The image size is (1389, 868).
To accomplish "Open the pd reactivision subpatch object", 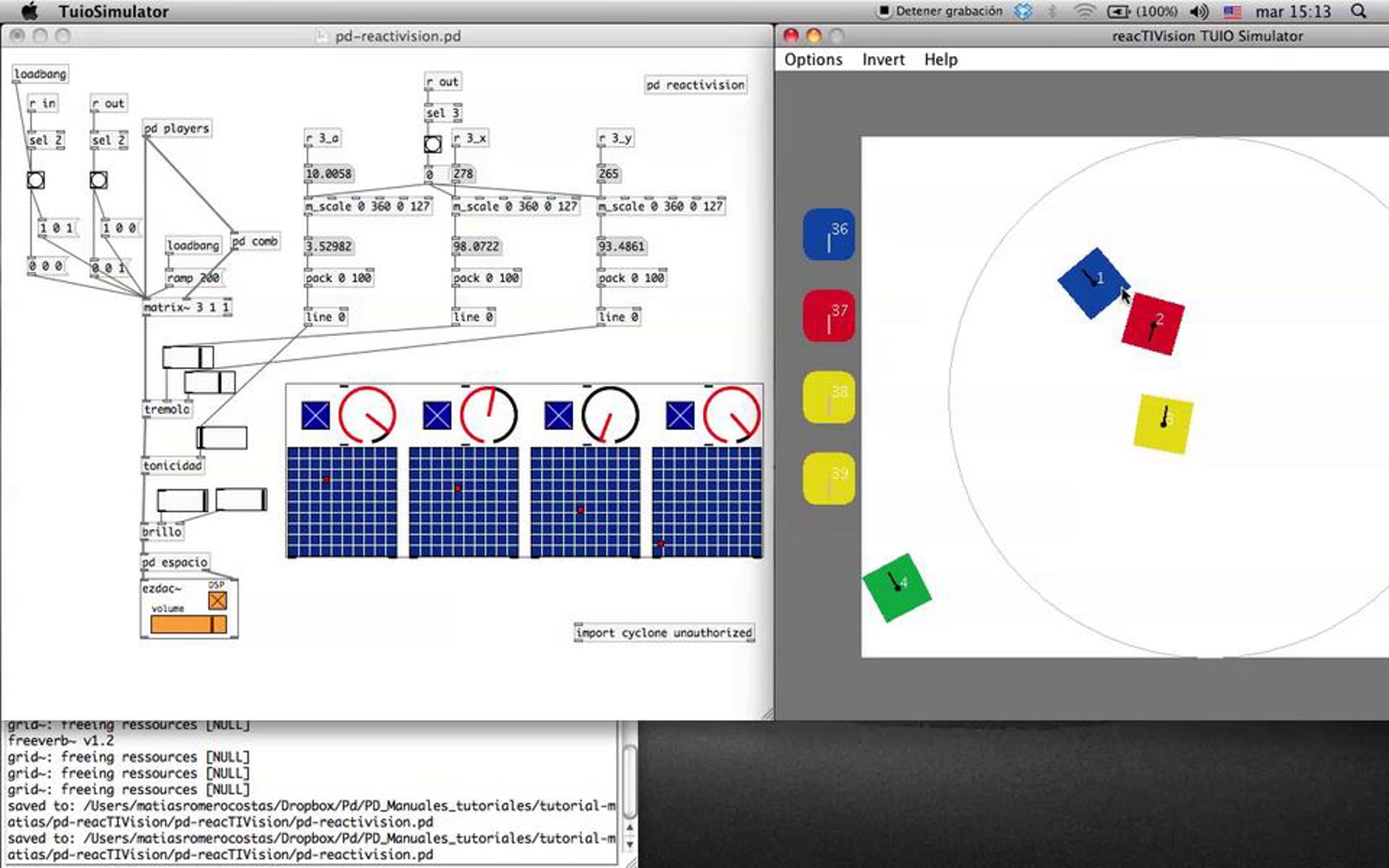I will [695, 85].
